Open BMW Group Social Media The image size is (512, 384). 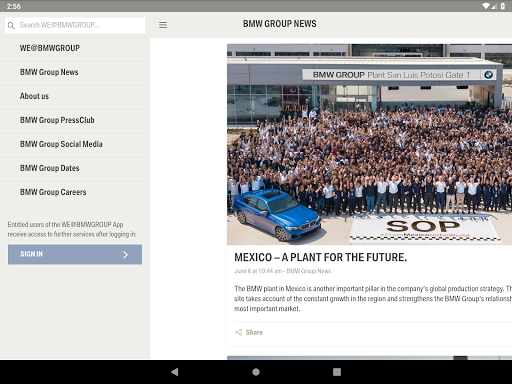coord(75,144)
